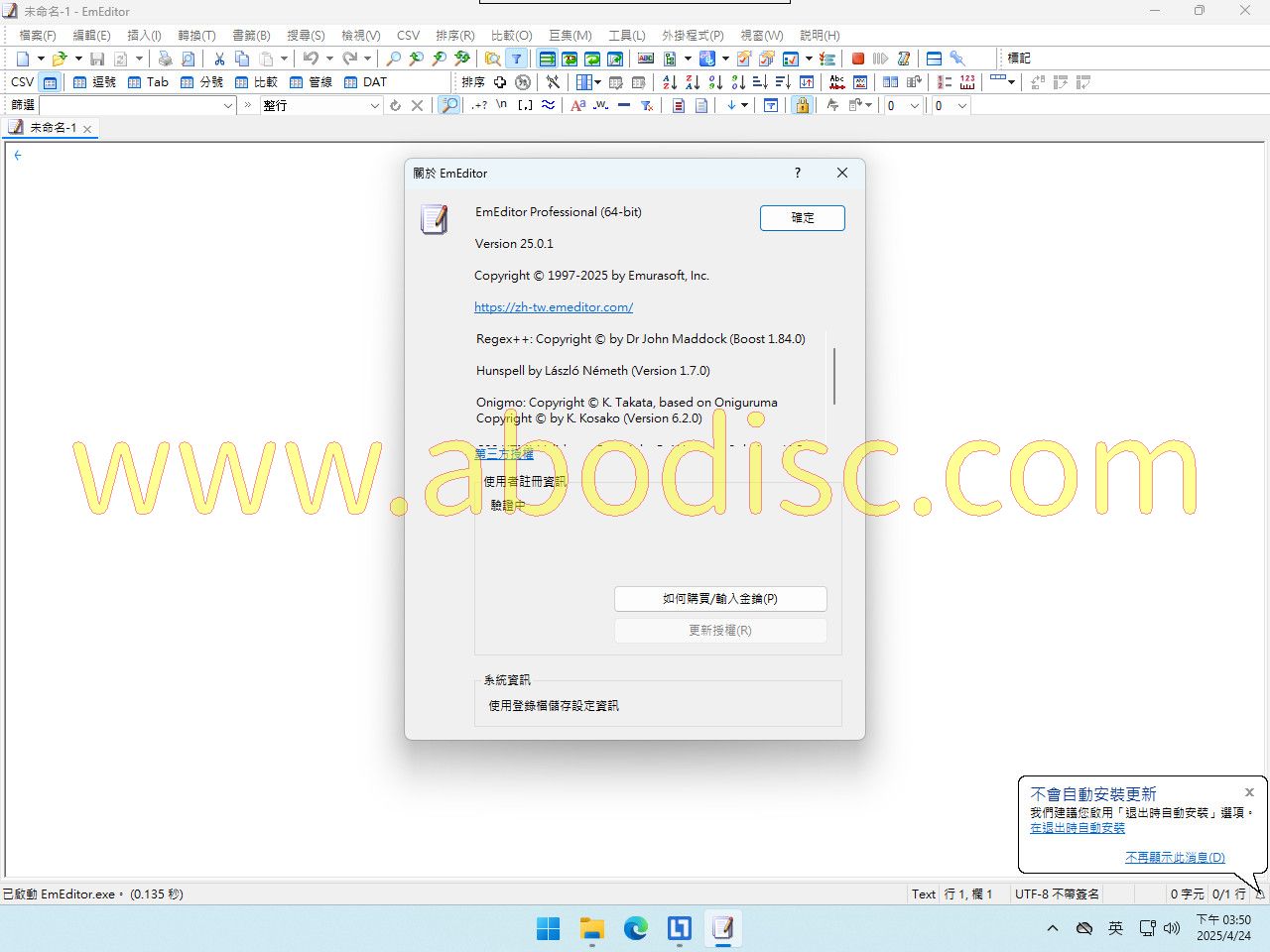
Task: Toggle regular expression .+? filter option
Action: pos(479,105)
